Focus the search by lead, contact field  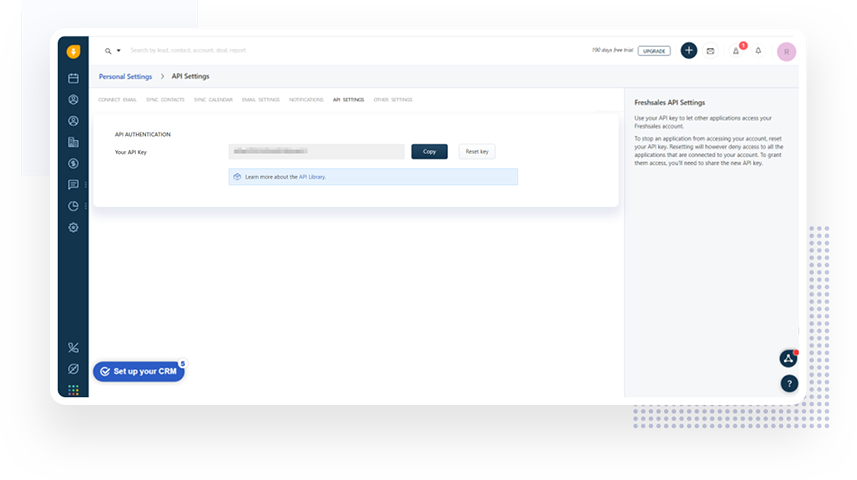188,50
